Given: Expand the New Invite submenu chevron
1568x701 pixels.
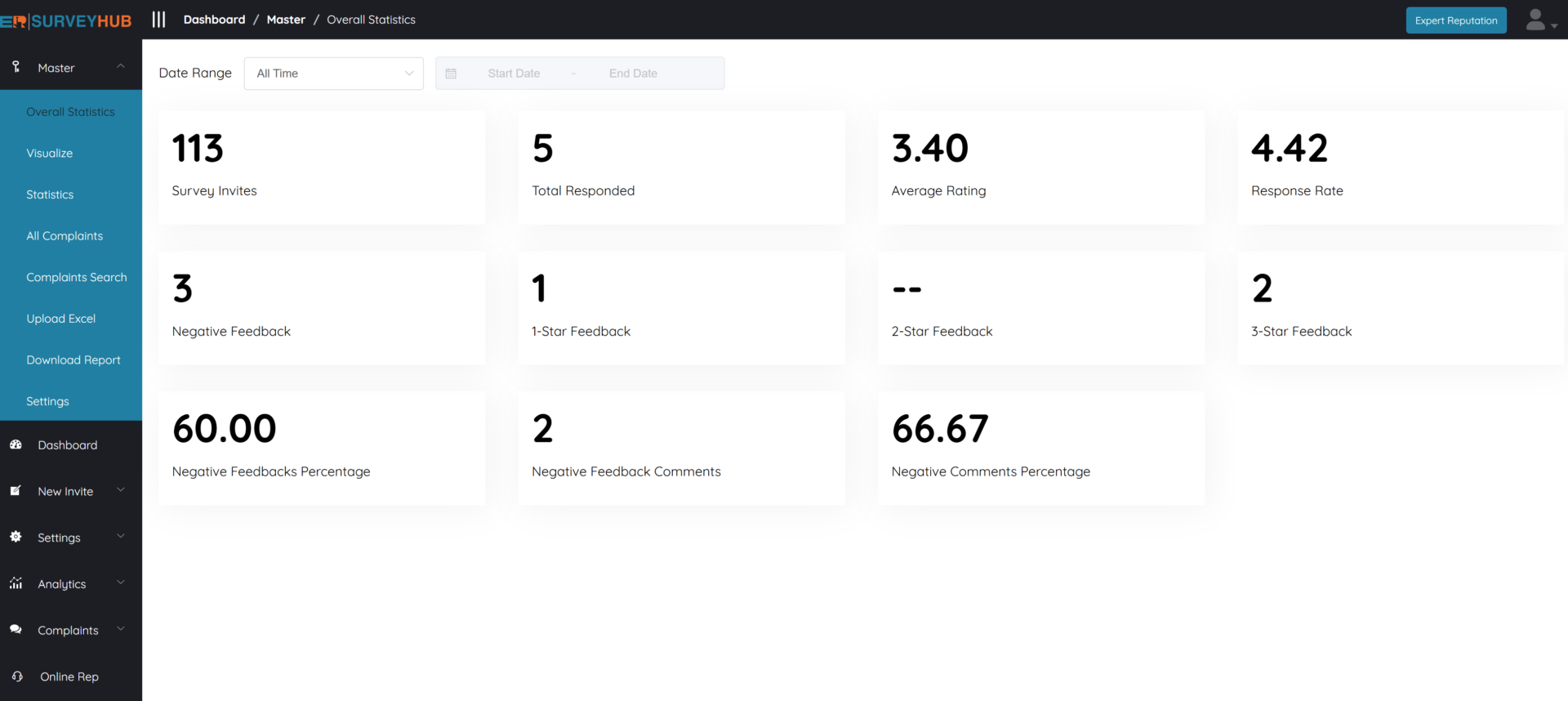Looking at the screenshot, I should (x=121, y=490).
